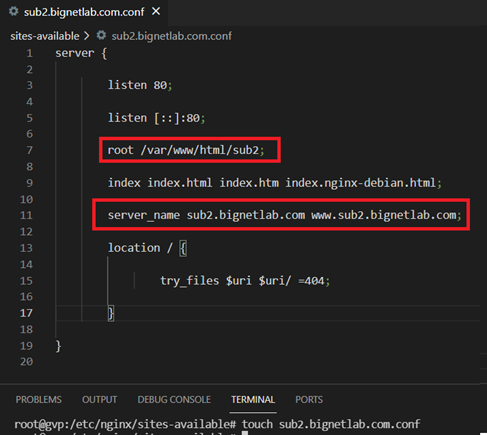Open the PORTS panel tab
This screenshot has height=435, width=487.
(x=309, y=399)
